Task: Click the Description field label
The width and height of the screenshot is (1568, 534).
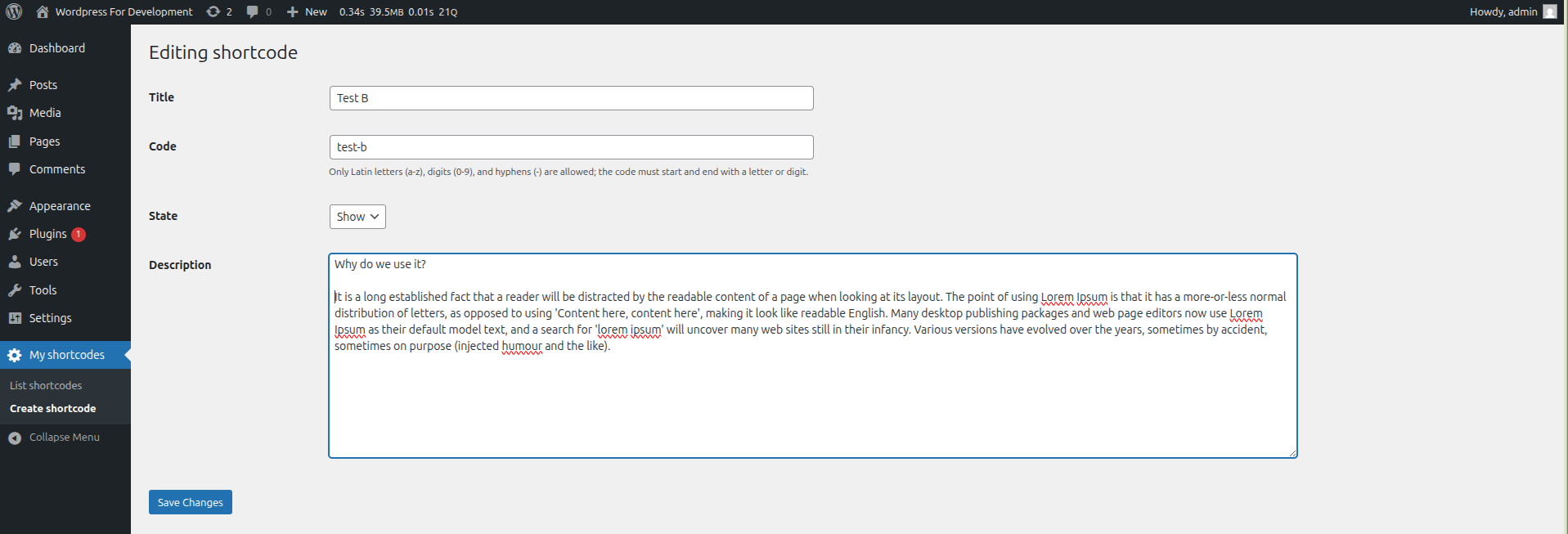Action: (180, 265)
